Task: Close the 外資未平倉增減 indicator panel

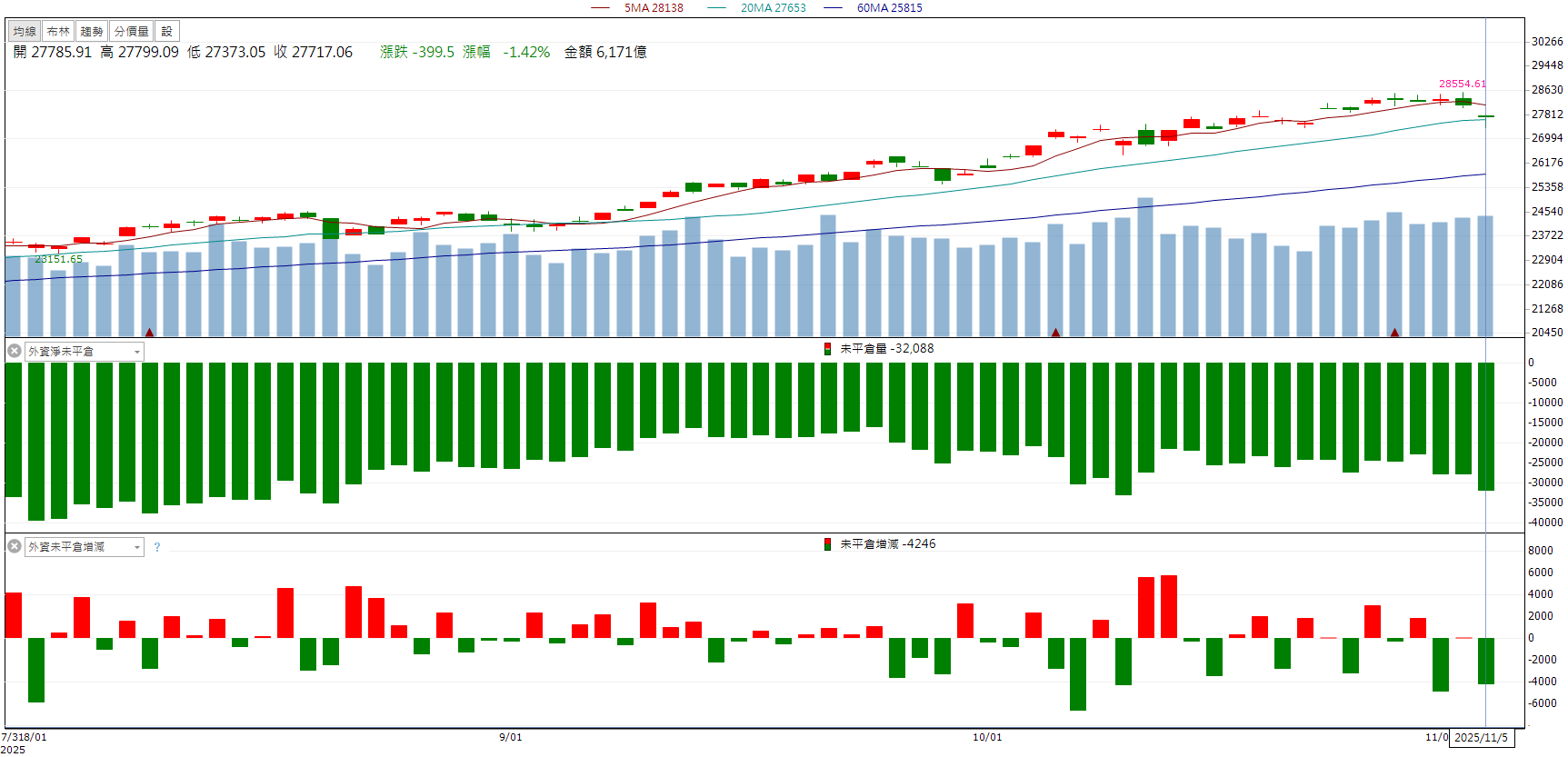Action: [x=15, y=546]
